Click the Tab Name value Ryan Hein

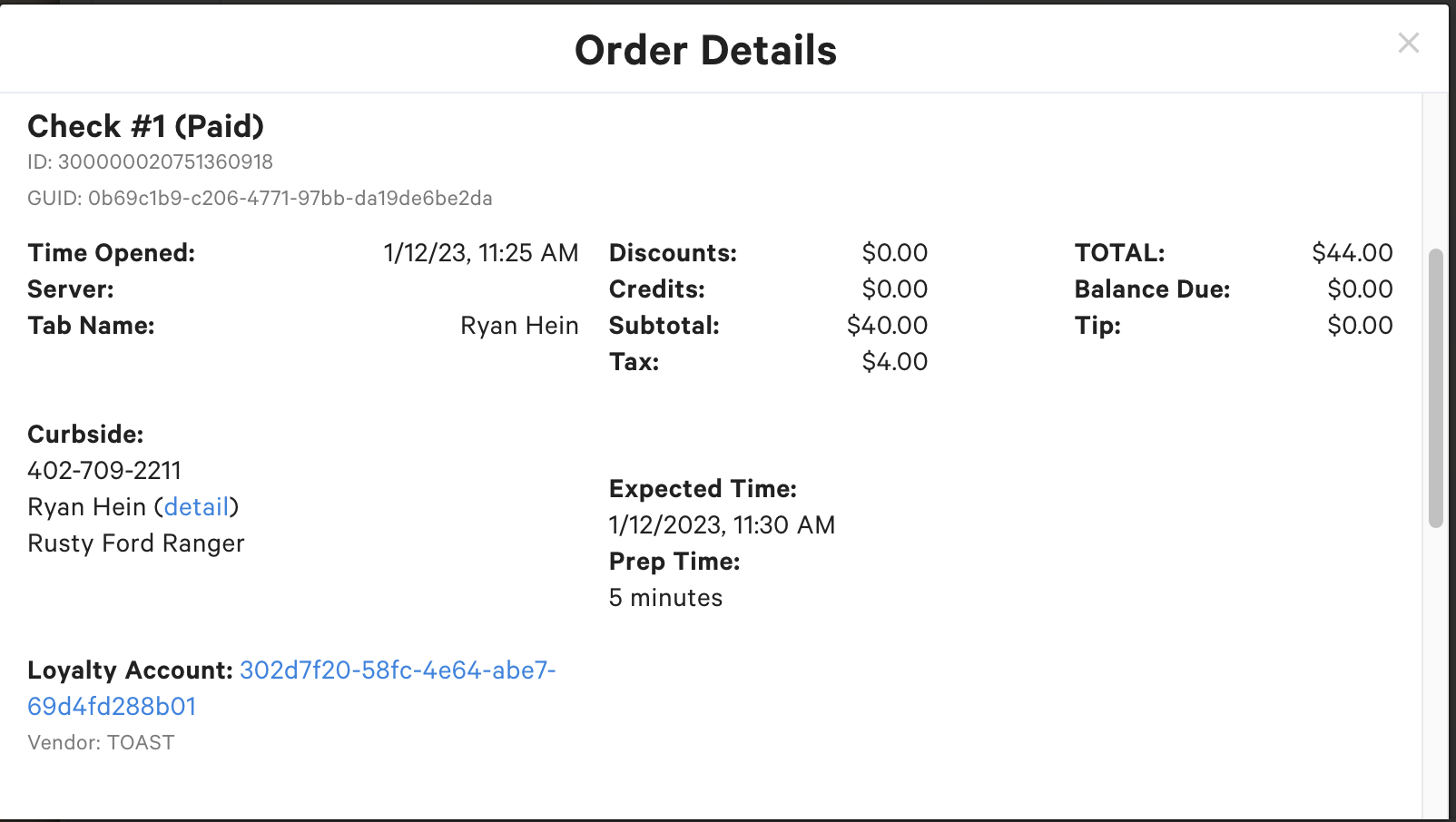tap(519, 326)
